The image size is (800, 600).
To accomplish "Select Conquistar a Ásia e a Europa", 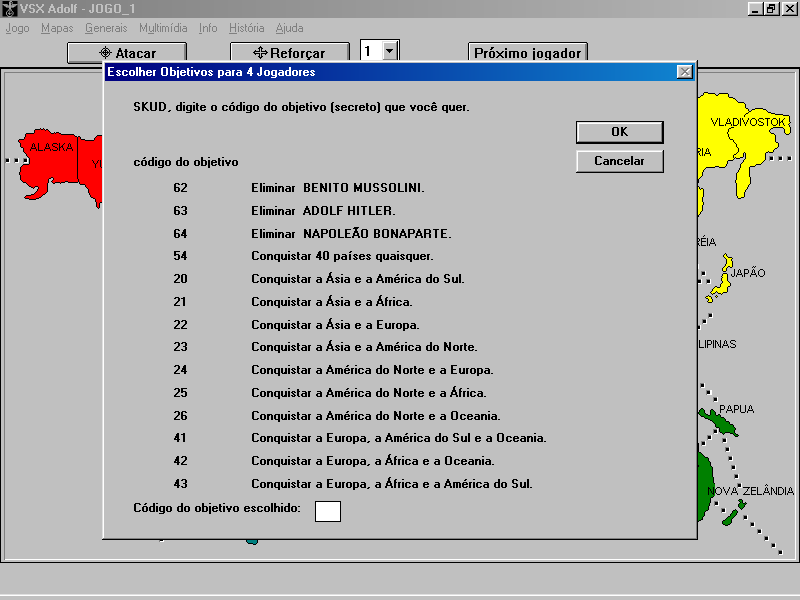I will (335, 324).
